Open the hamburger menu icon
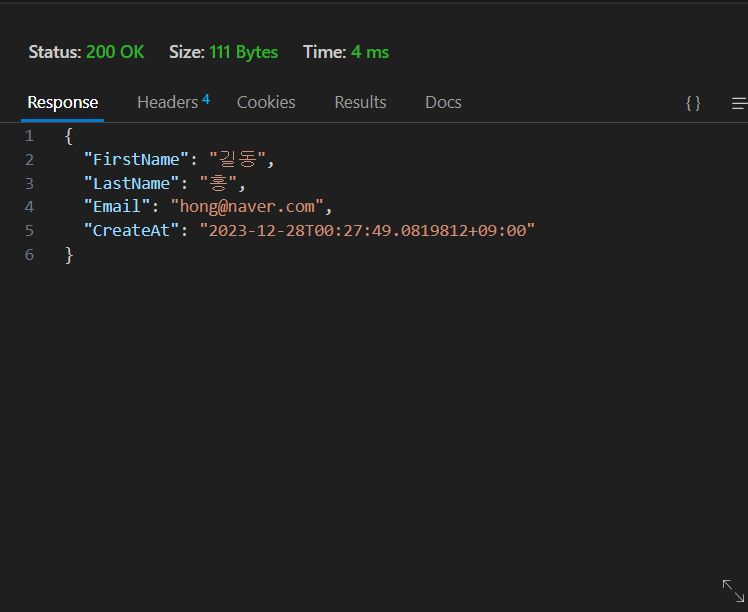The height and width of the screenshot is (612, 748). [739, 103]
